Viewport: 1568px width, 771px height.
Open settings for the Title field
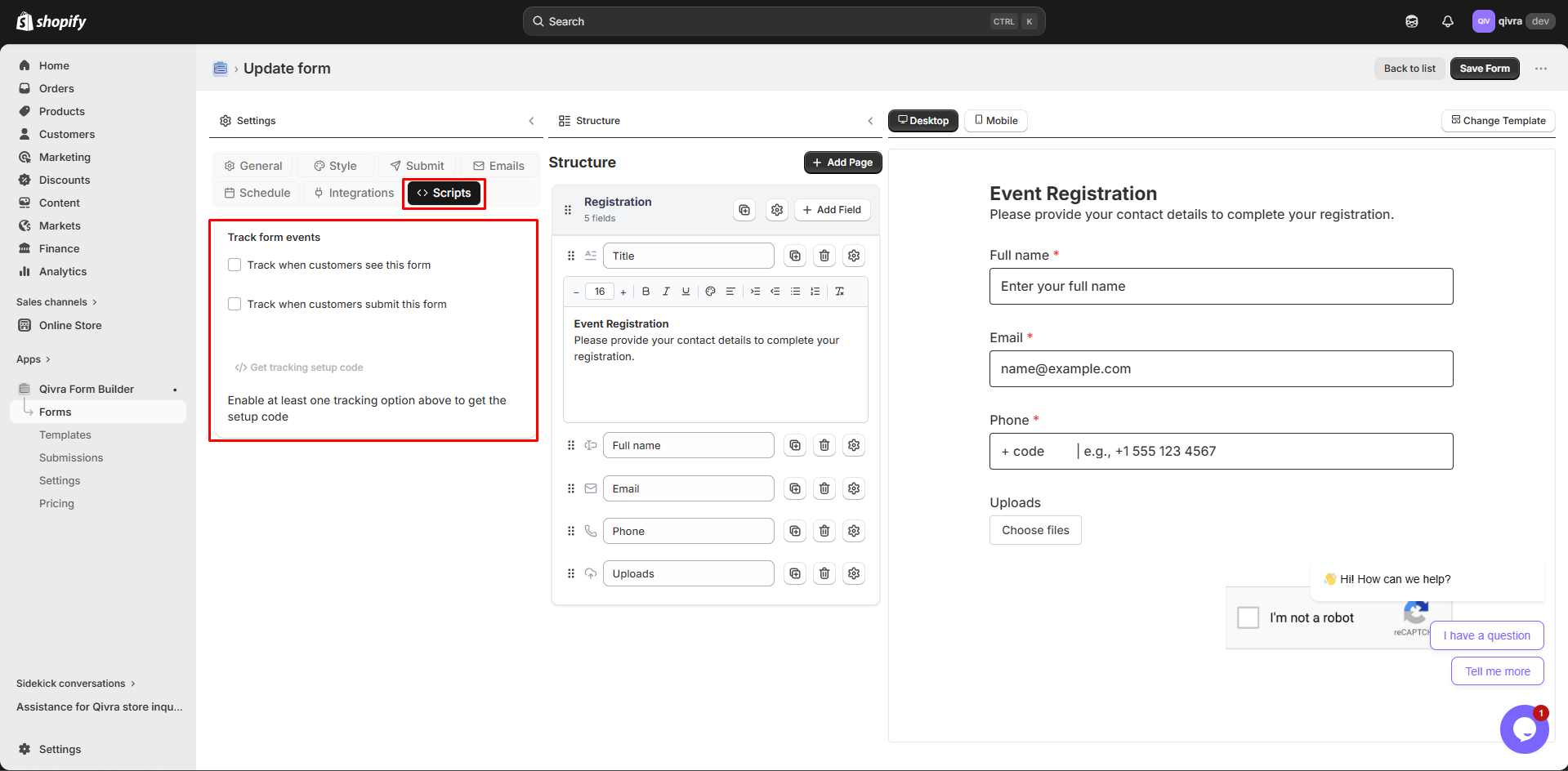click(x=854, y=256)
